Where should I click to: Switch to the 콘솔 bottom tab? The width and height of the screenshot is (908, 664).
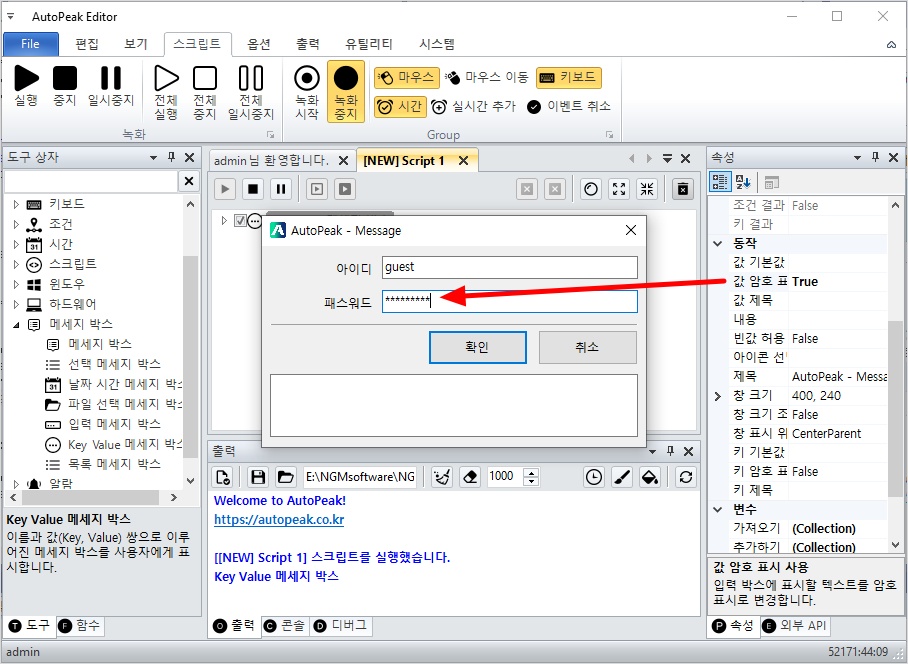[285, 626]
